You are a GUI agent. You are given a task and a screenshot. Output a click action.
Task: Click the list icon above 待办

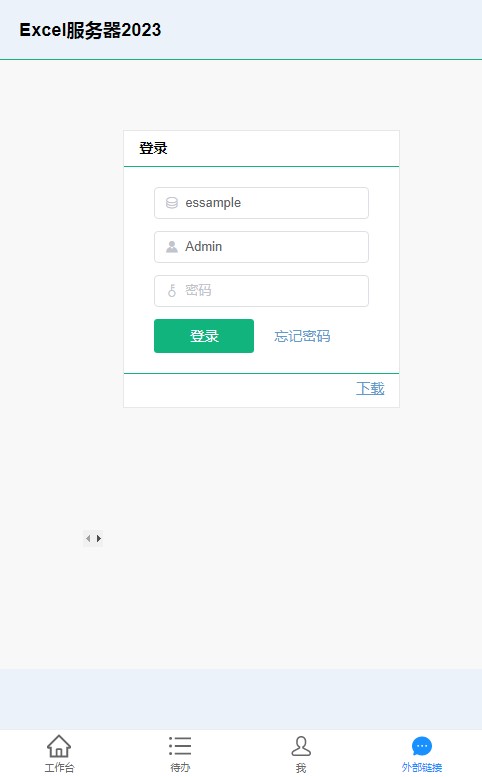pos(180,746)
